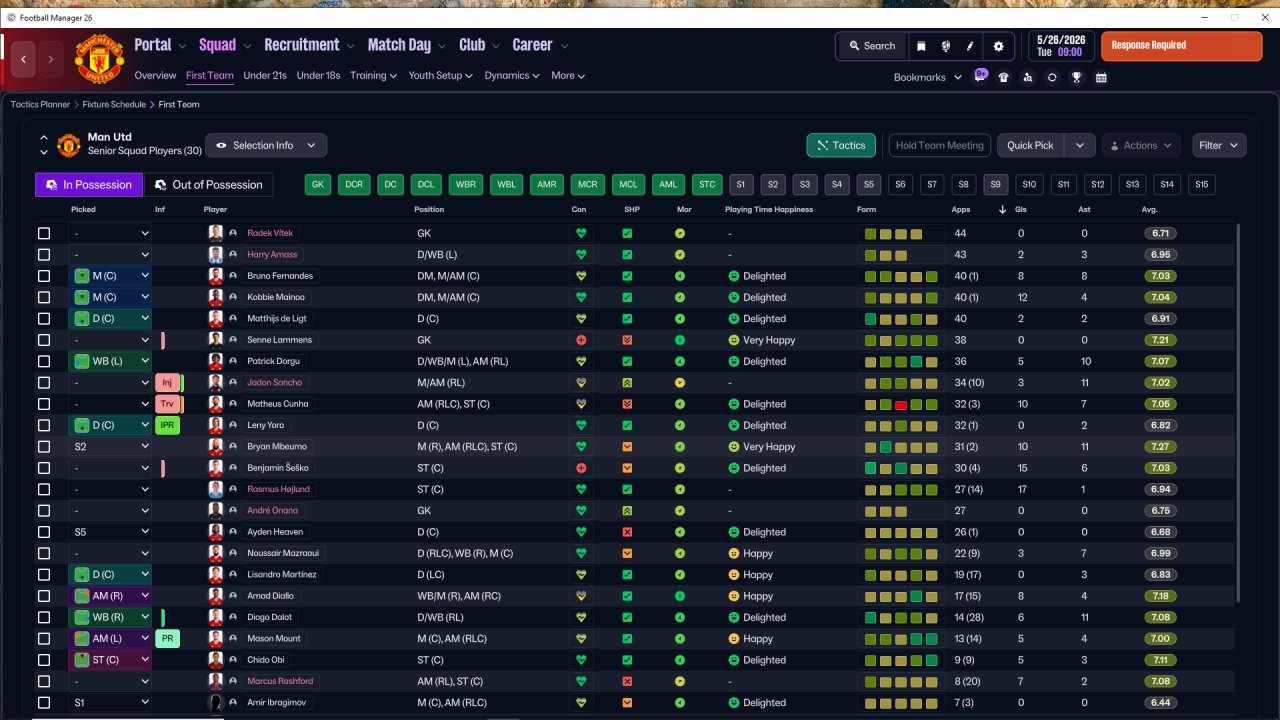1280x720 pixels.
Task: Open the Bookmarks dropdown
Action: [928, 77]
